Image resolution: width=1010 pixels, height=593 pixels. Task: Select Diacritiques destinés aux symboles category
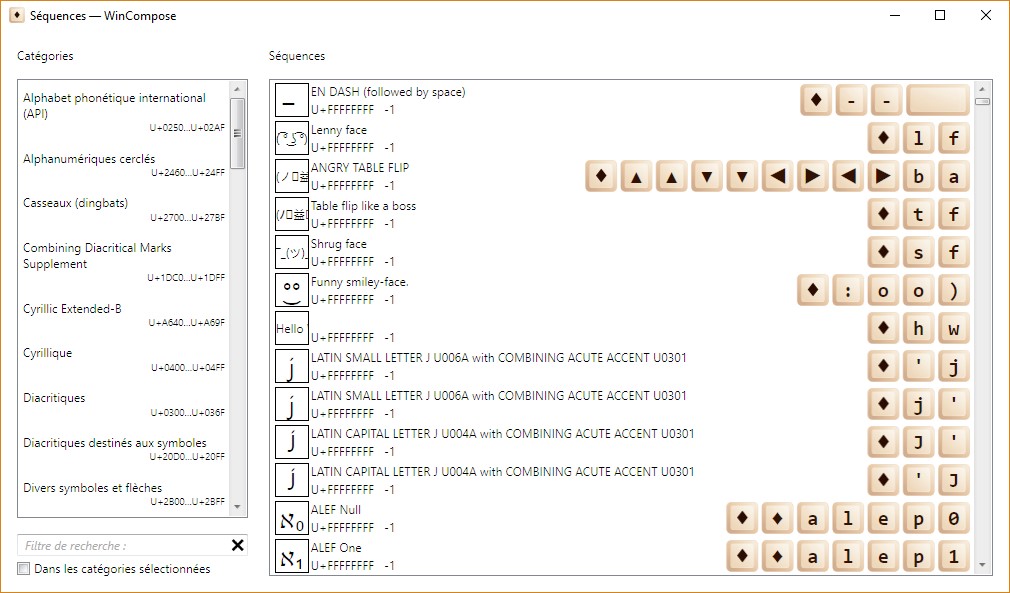tap(115, 443)
